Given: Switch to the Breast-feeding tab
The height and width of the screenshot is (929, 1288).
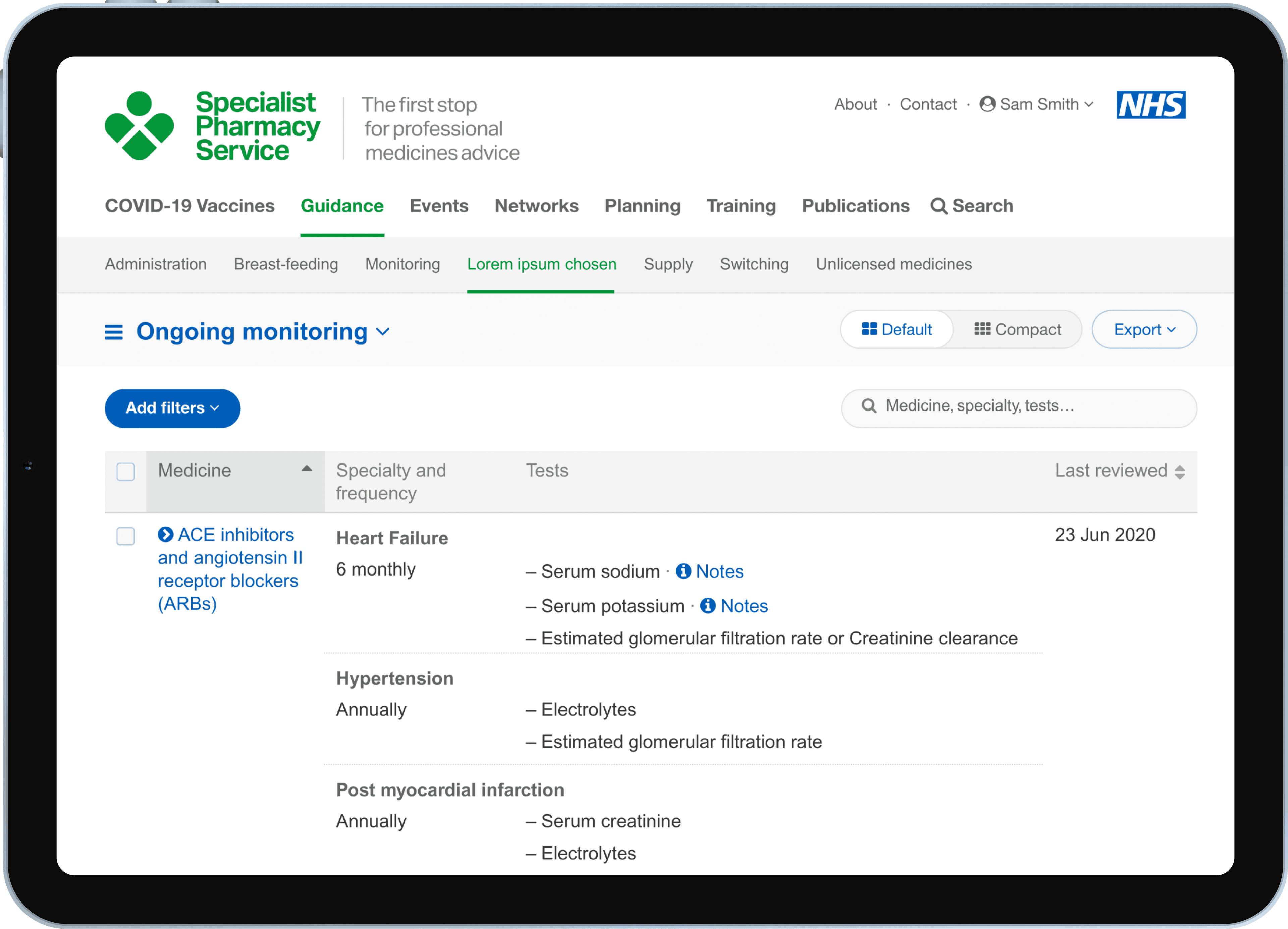Looking at the screenshot, I should coord(286,264).
